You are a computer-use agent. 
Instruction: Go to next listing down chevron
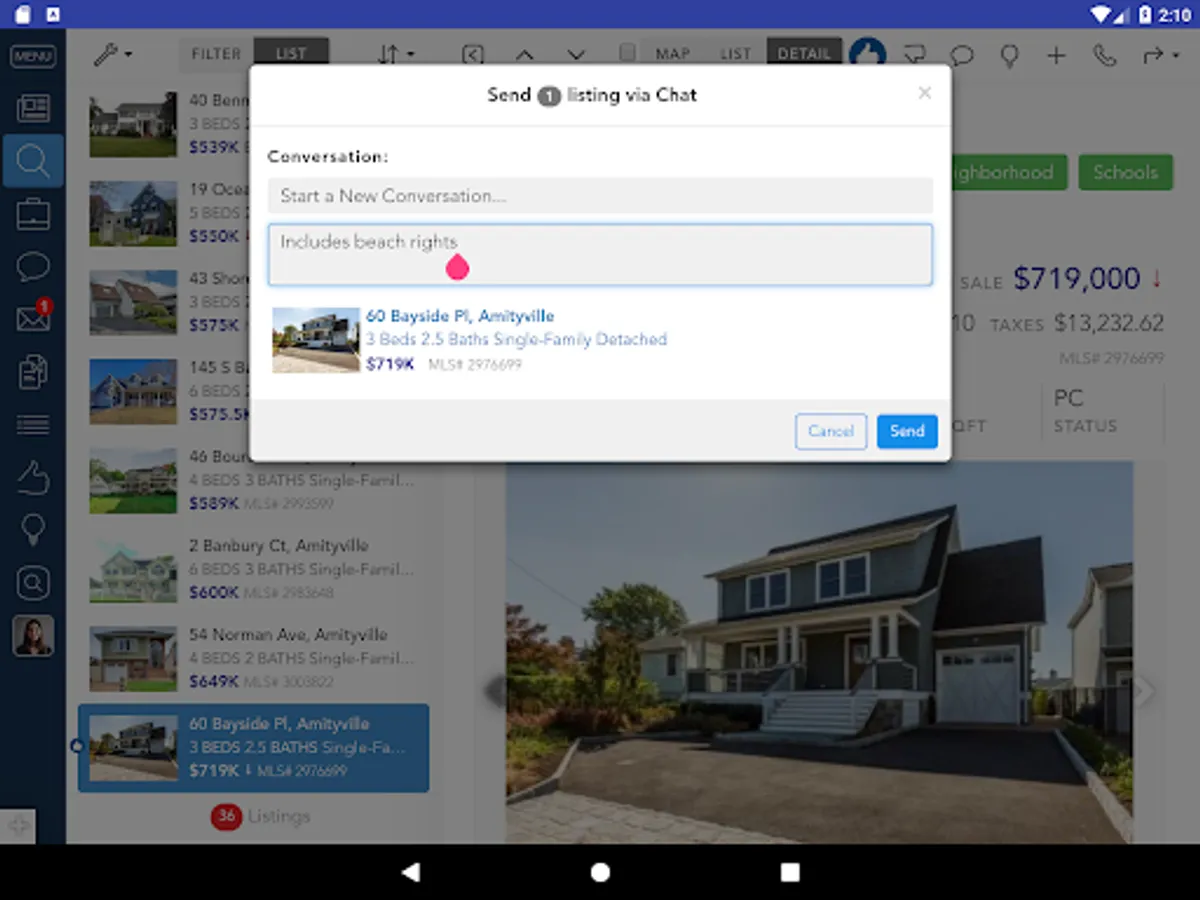(576, 55)
